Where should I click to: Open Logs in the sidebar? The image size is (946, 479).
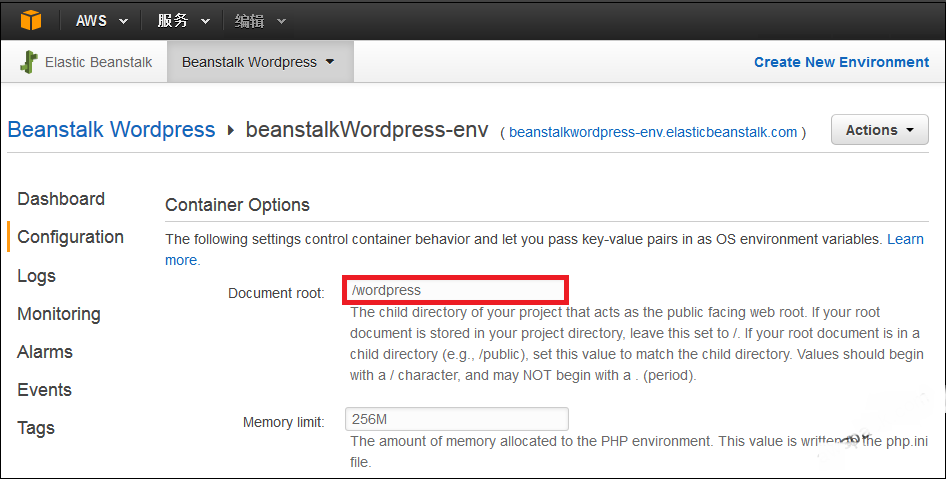click(36, 276)
